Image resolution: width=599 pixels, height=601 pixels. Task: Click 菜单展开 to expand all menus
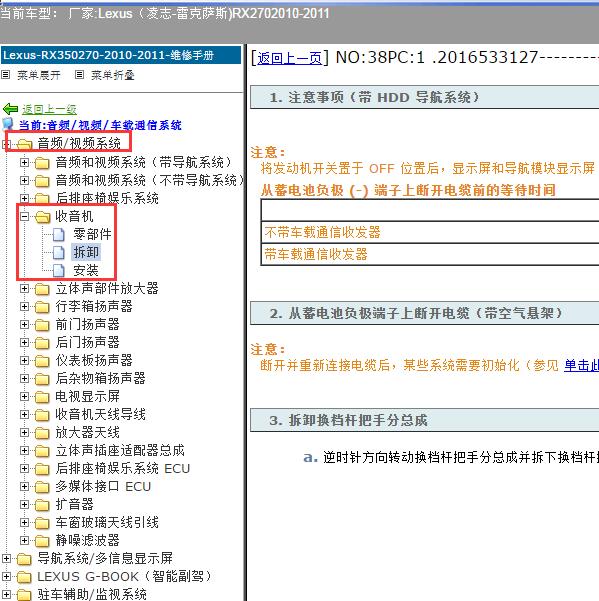click(x=39, y=75)
